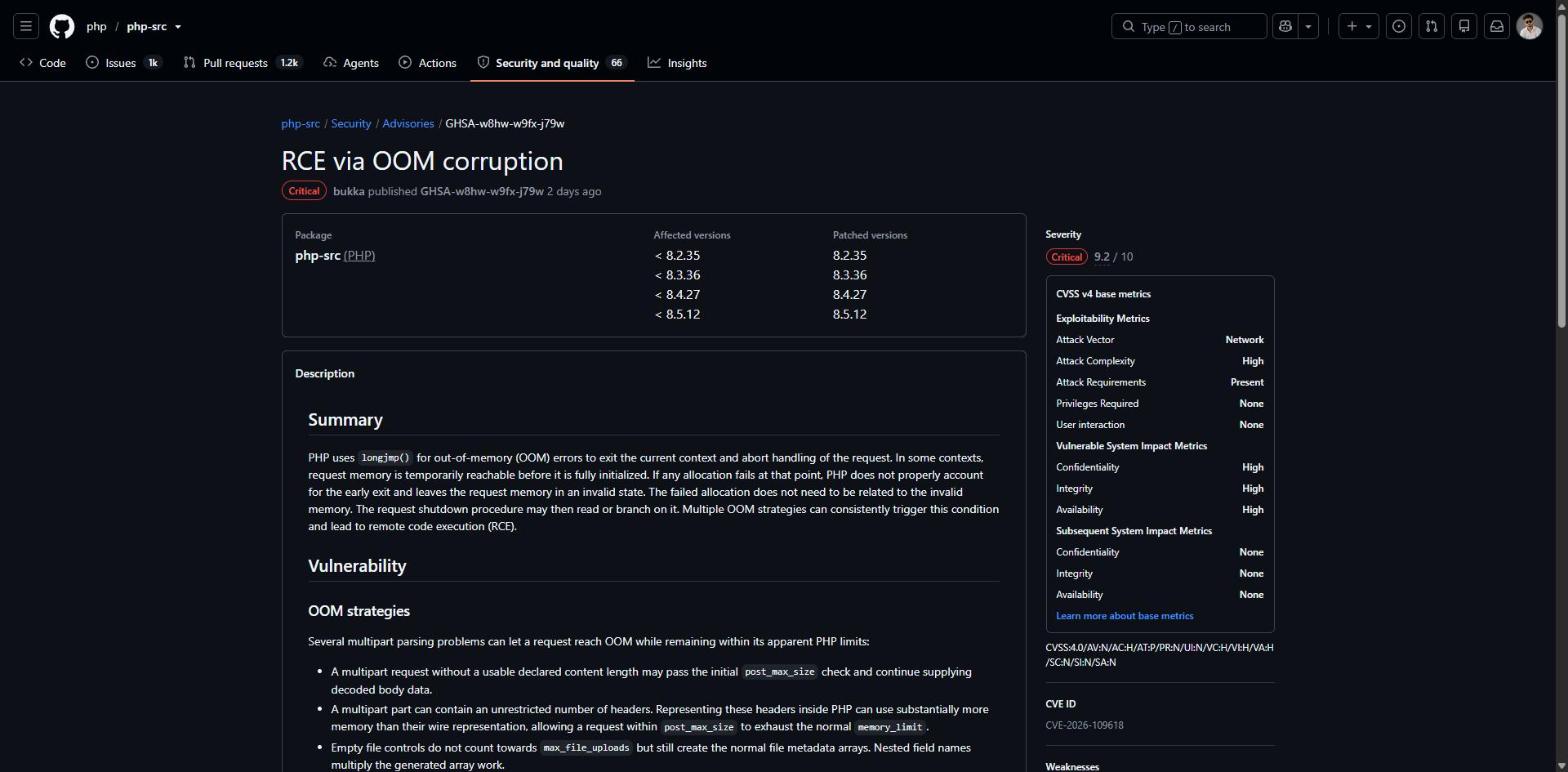Open the user avatar menu
Image resolution: width=1568 pixels, height=772 pixels.
pyautogui.click(x=1529, y=27)
